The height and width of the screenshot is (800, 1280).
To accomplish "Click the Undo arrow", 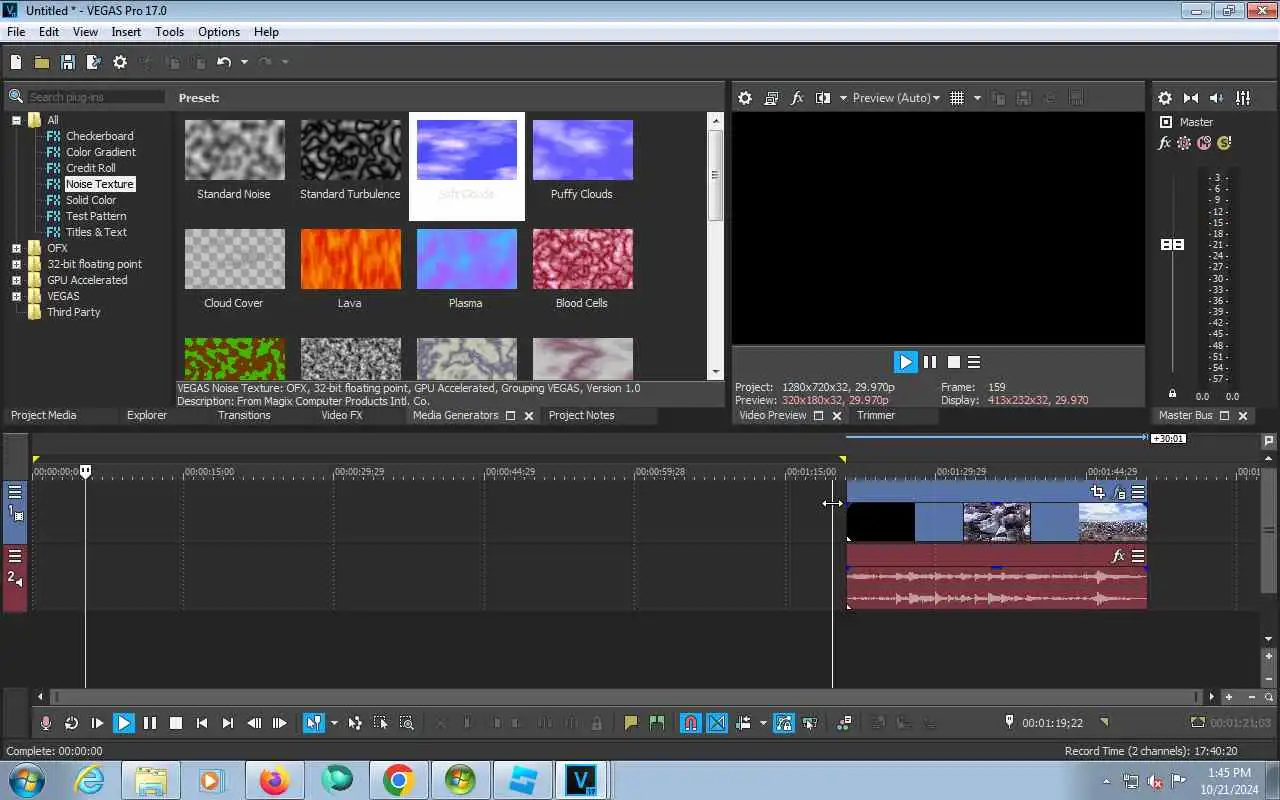I will (223, 62).
